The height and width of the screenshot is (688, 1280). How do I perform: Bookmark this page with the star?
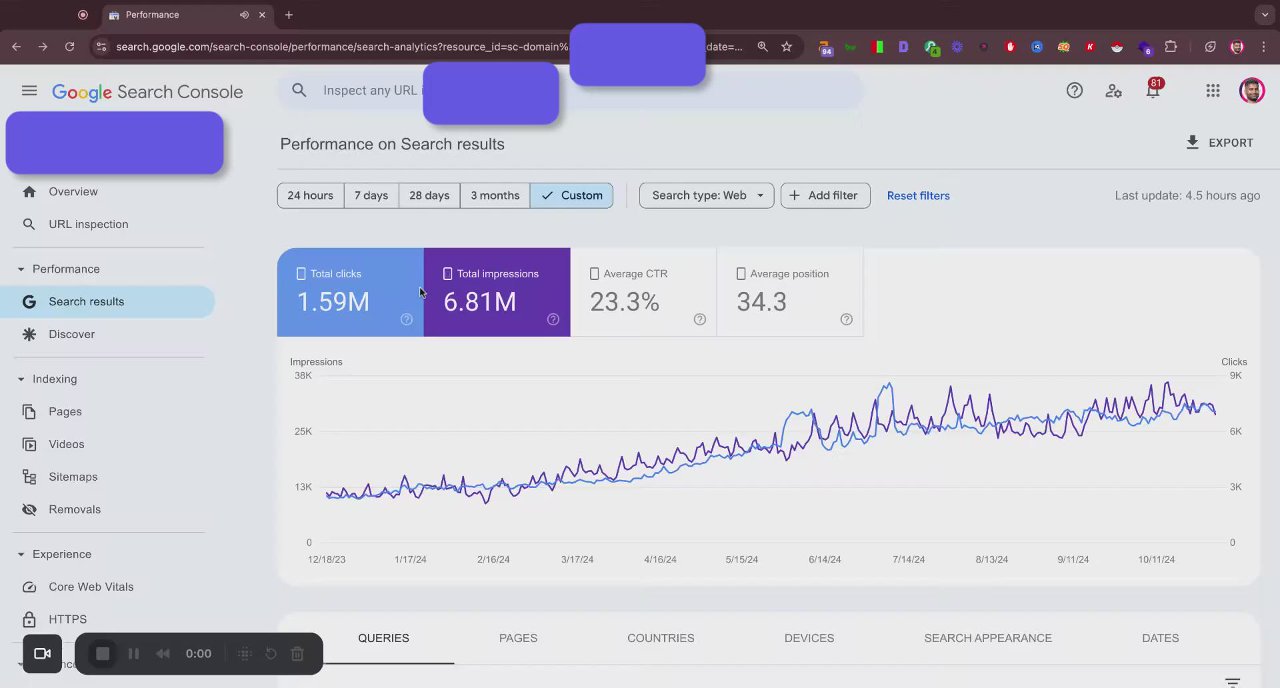[x=787, y=46]
